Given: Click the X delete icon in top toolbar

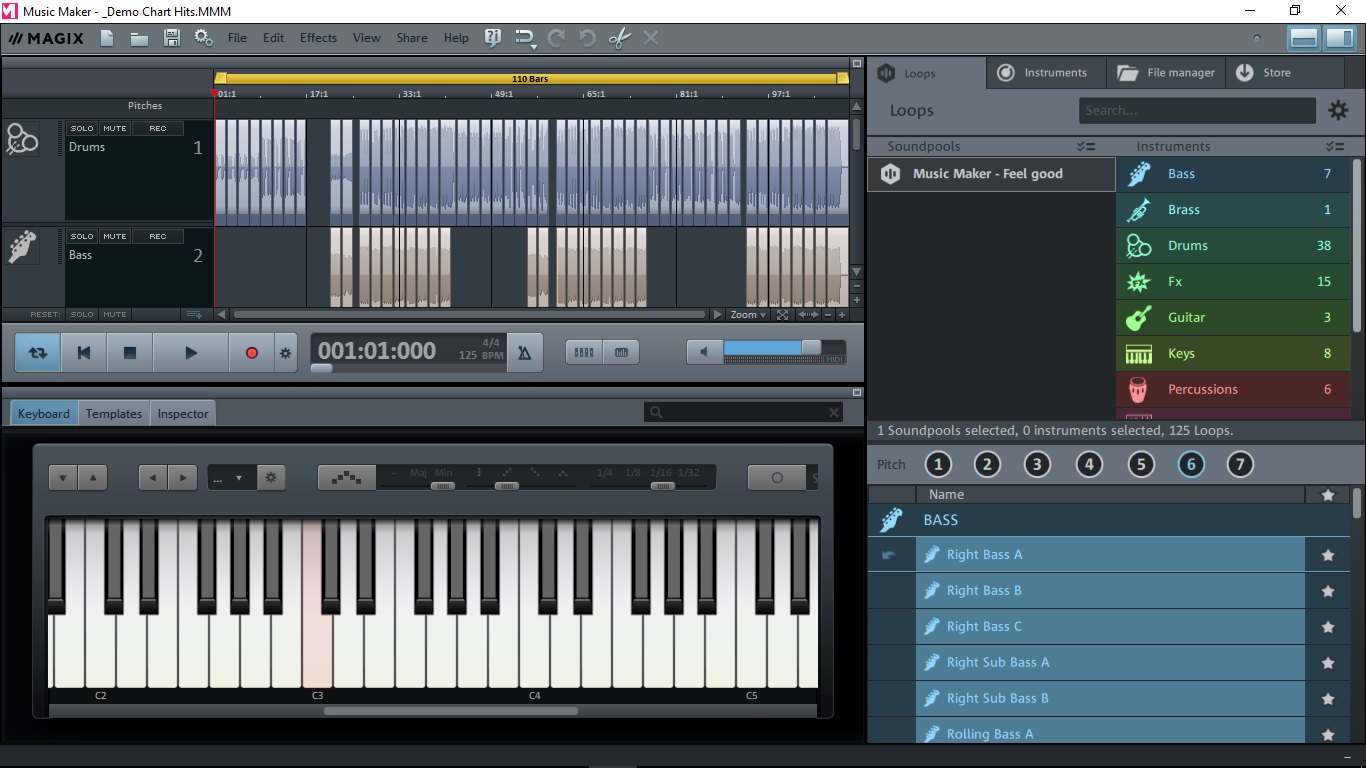Looking at the screenshot, I should coord(651,38).
